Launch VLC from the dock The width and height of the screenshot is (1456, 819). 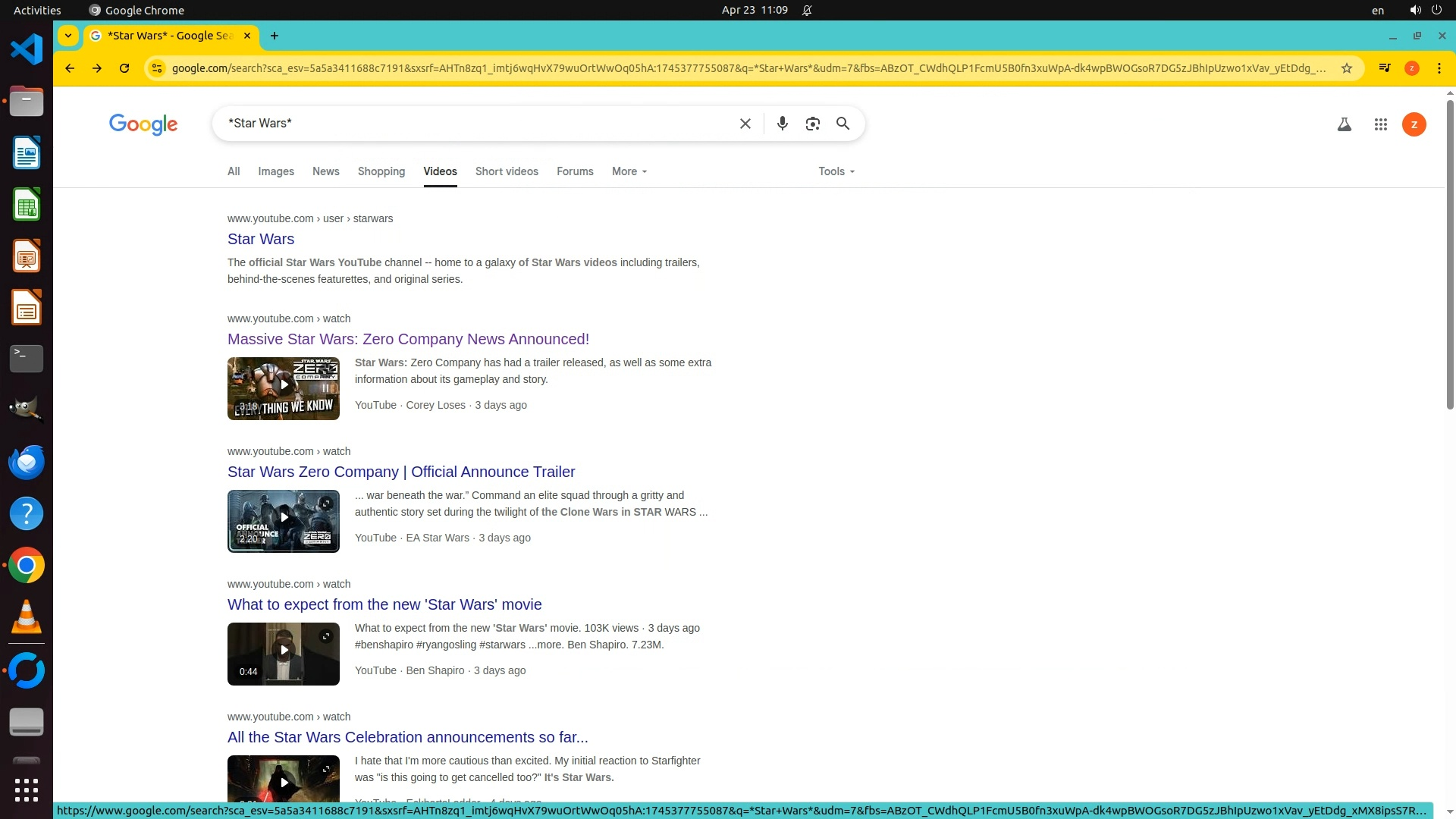click(x=27, y=617)
